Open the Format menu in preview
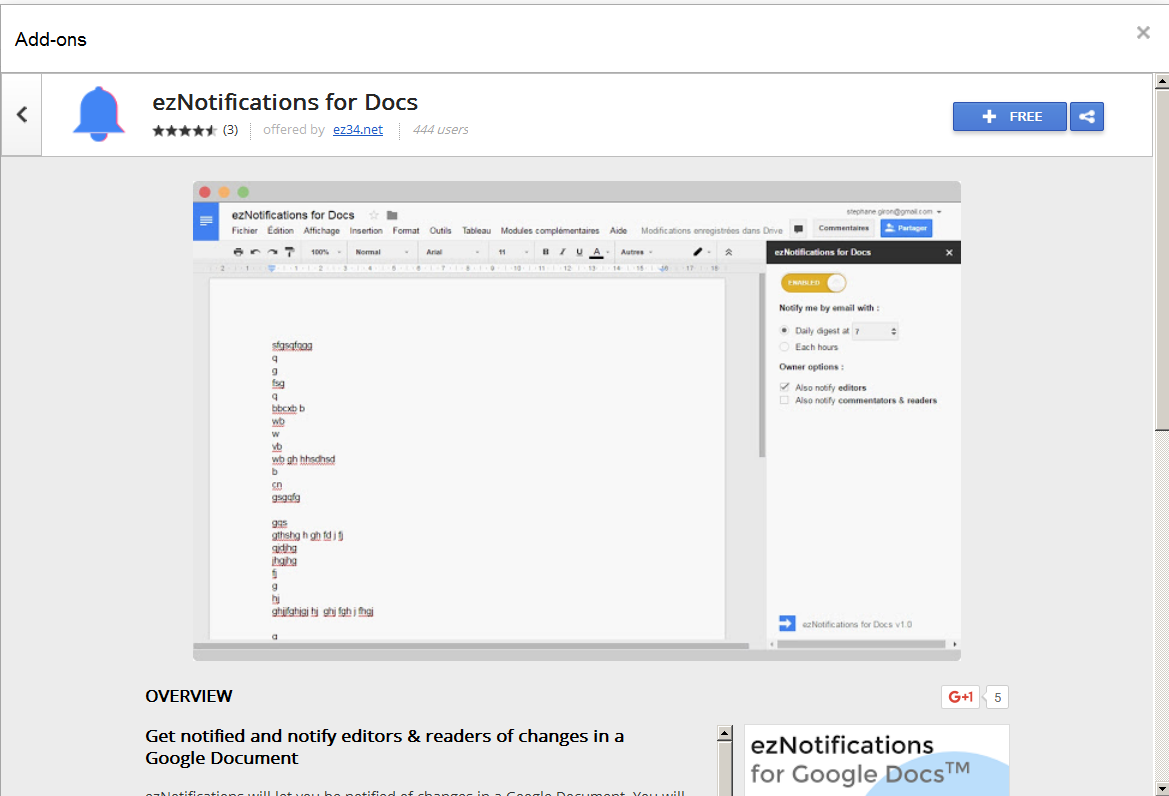 coord(406,231)
